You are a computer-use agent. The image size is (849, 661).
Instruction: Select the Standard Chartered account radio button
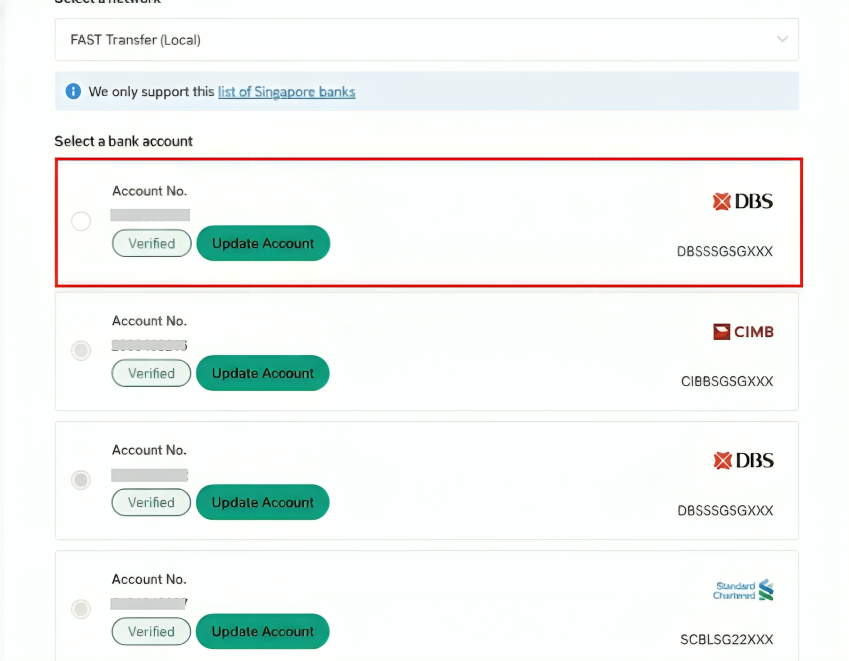click(x=81, y=609)
